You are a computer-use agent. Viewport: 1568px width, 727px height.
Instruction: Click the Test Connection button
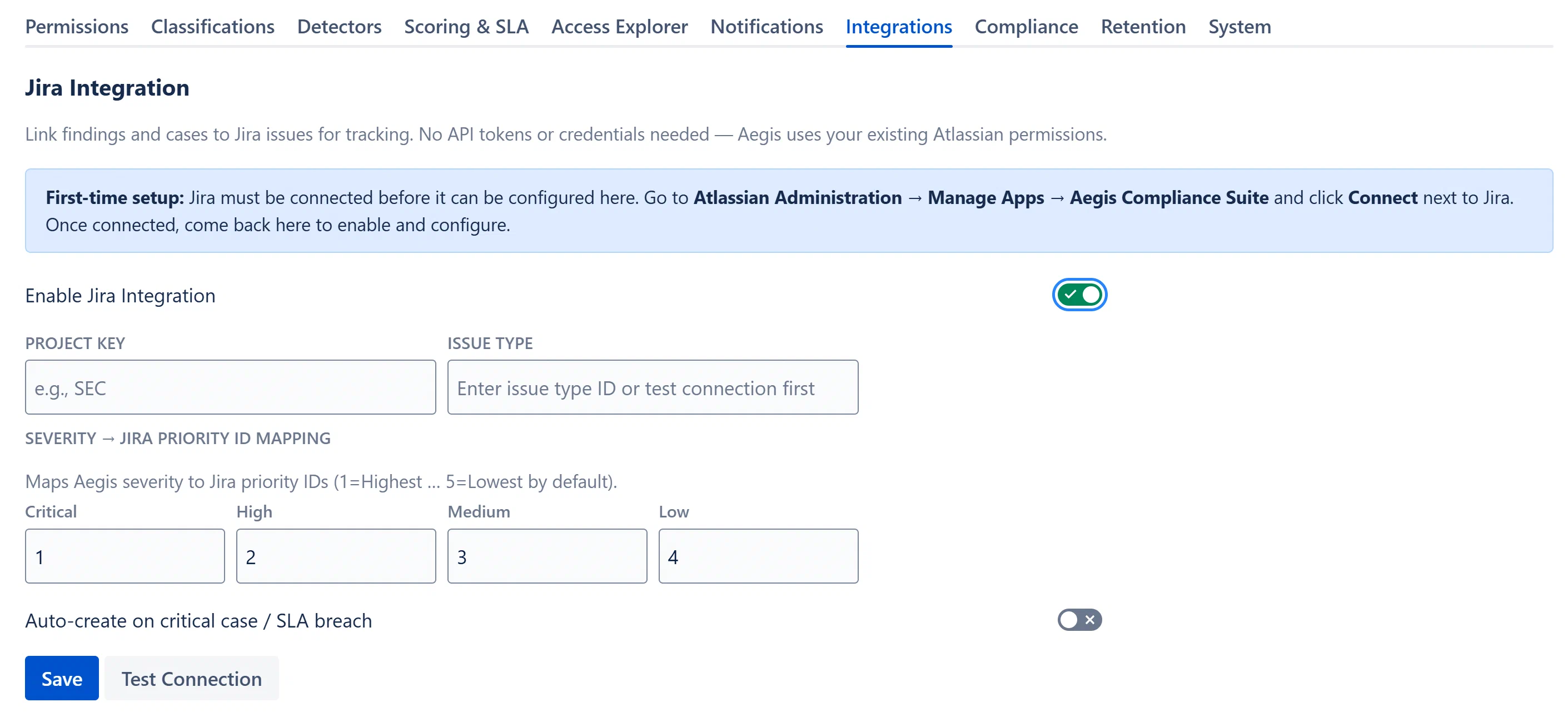pyautogui.click(x=191, y=678)
